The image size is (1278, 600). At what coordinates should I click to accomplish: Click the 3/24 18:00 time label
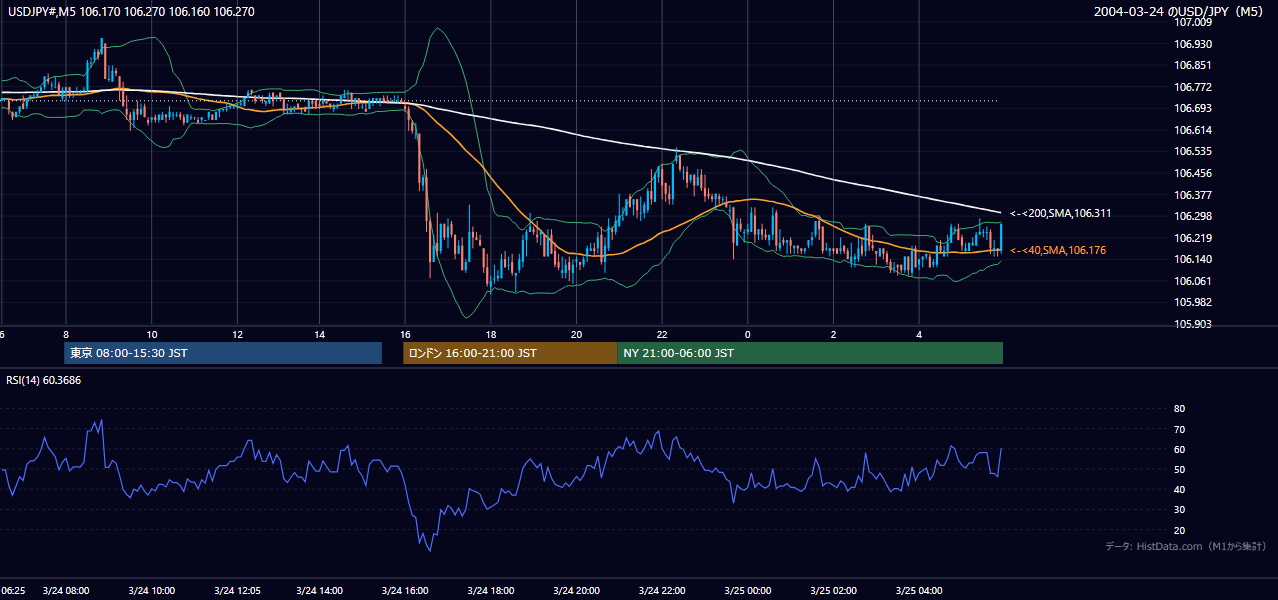491,591
